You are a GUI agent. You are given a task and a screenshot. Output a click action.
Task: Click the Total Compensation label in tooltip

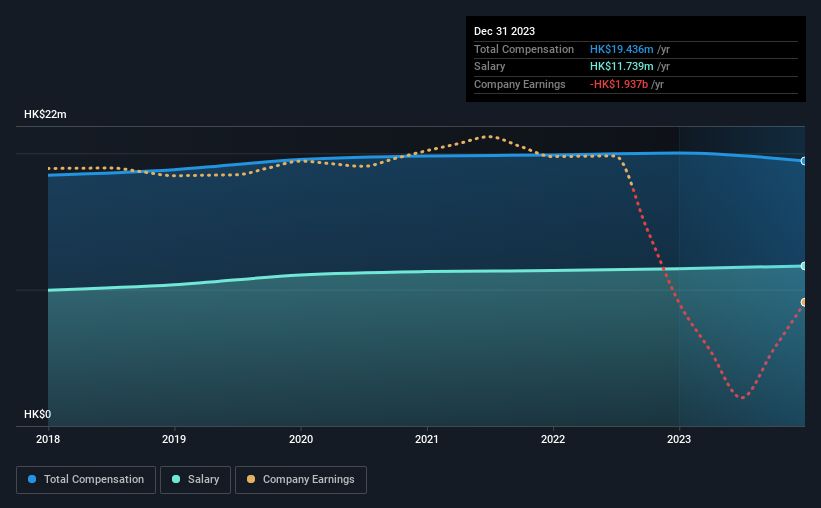click(524, 49)
